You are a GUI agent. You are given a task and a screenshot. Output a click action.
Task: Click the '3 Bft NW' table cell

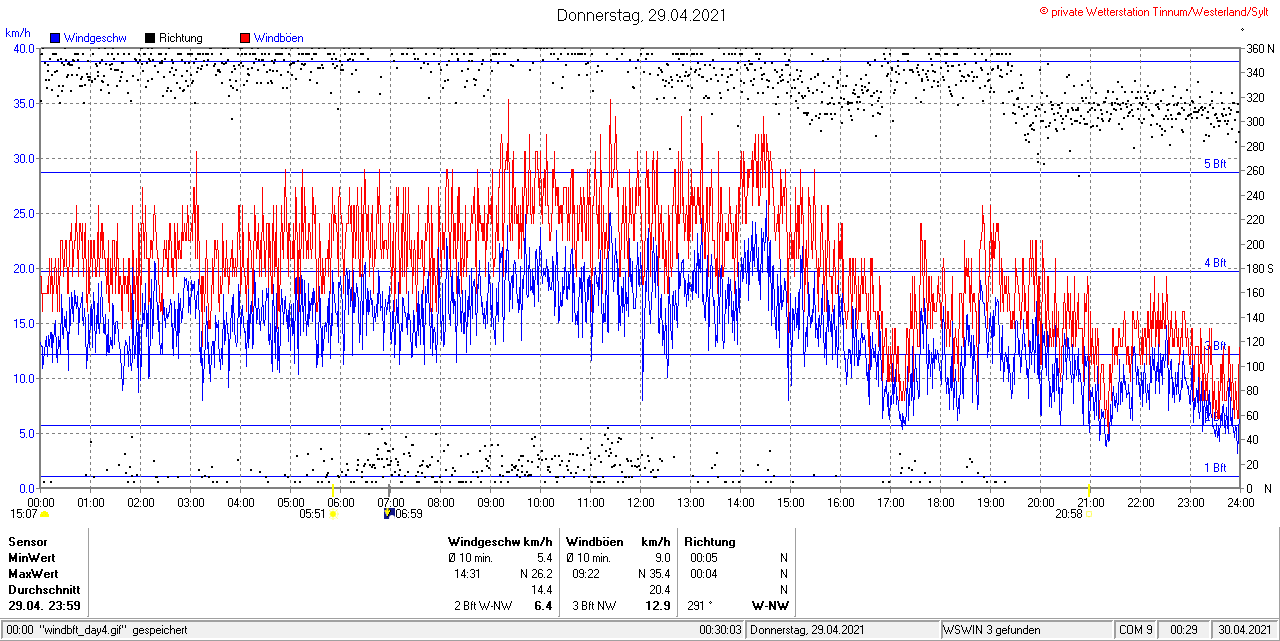tap(594, 606)
